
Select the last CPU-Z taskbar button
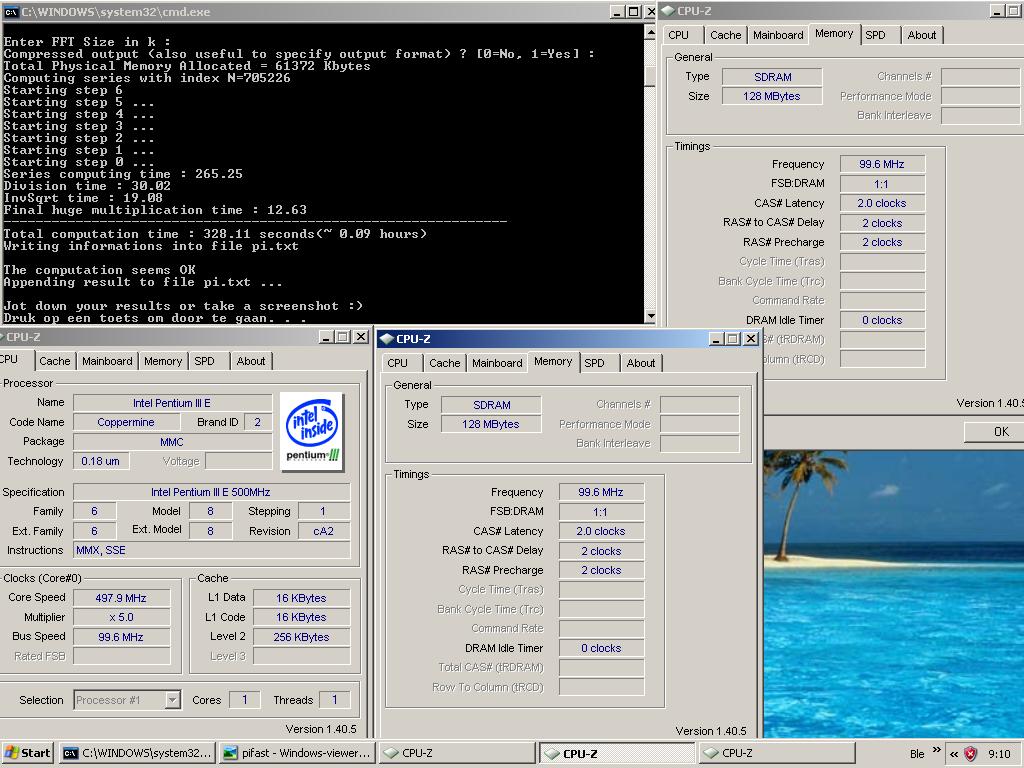coord(776,753)
